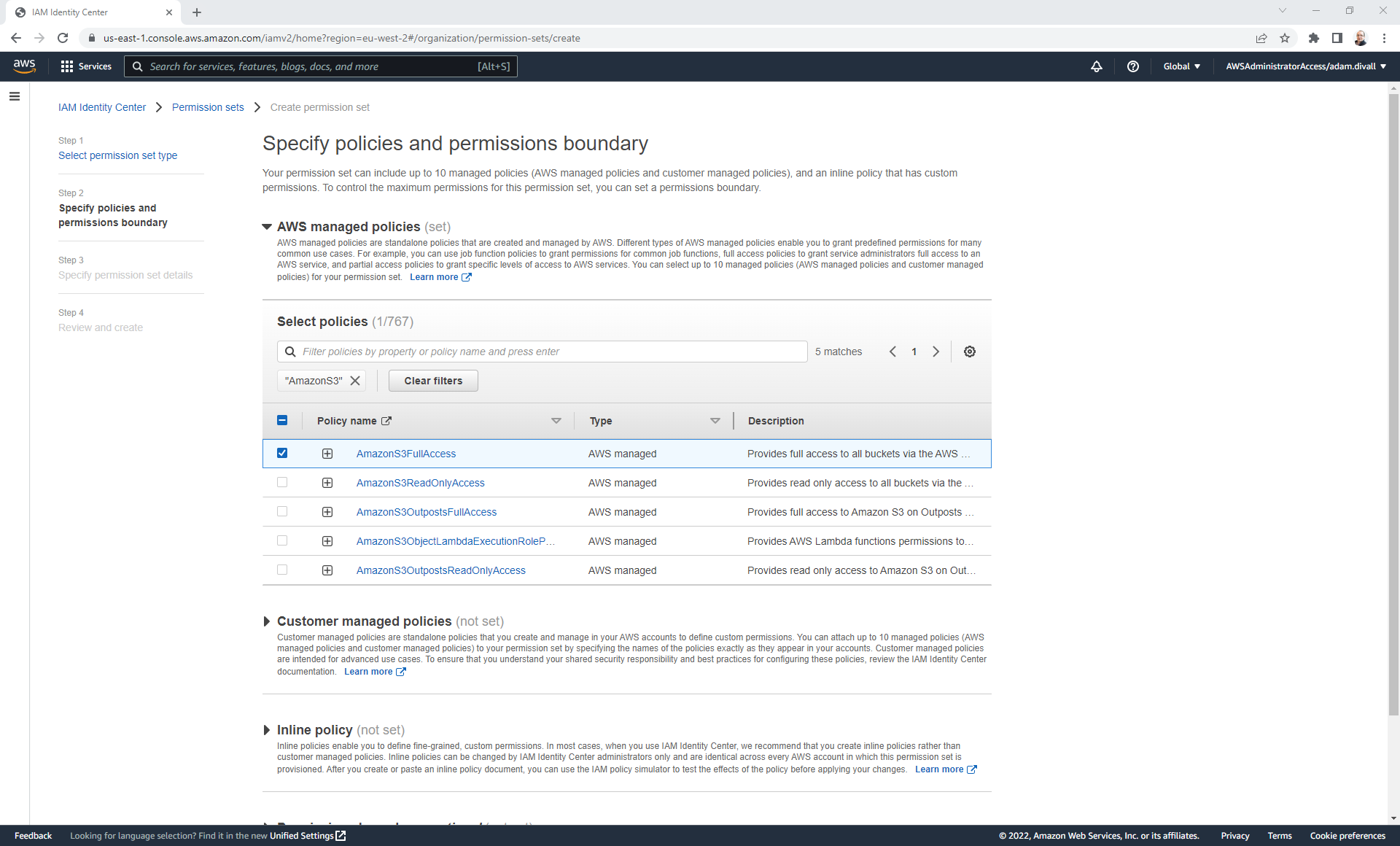
Task: Click the Clear filters button
Action: [432, 380]
